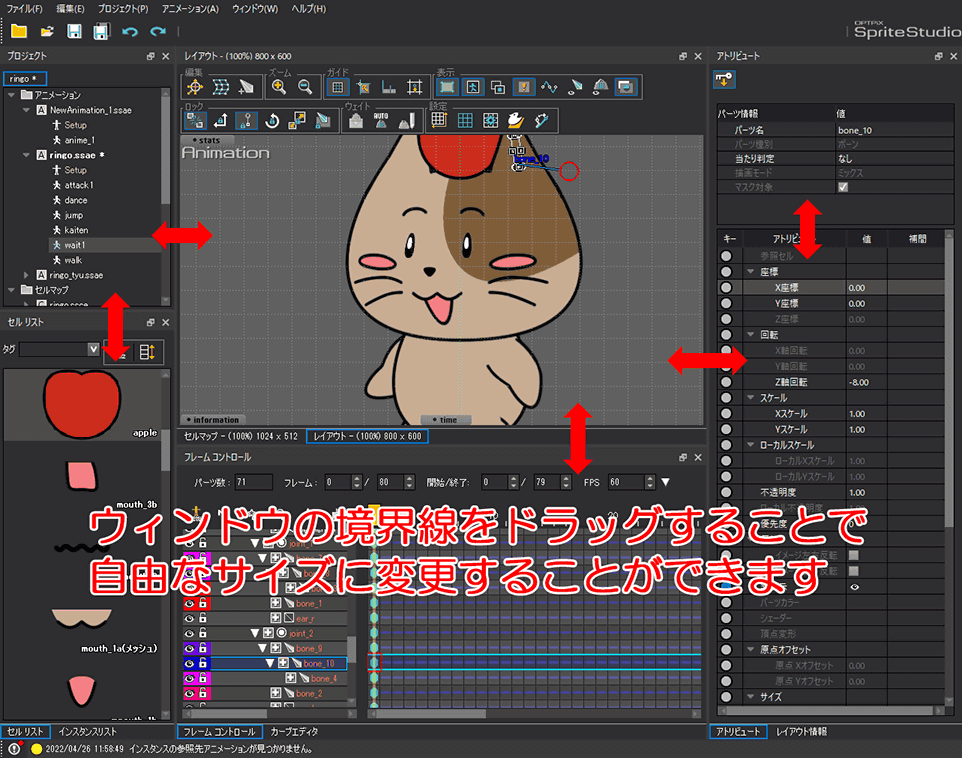The height and width of the screenshot is (758, 962).
Task: Save project with the single floppy disk icon
Action: 74,31
